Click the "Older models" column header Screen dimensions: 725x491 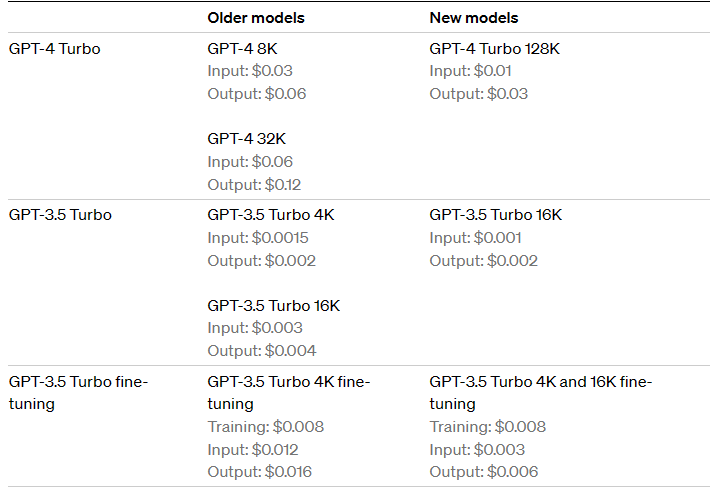point(256,18)
